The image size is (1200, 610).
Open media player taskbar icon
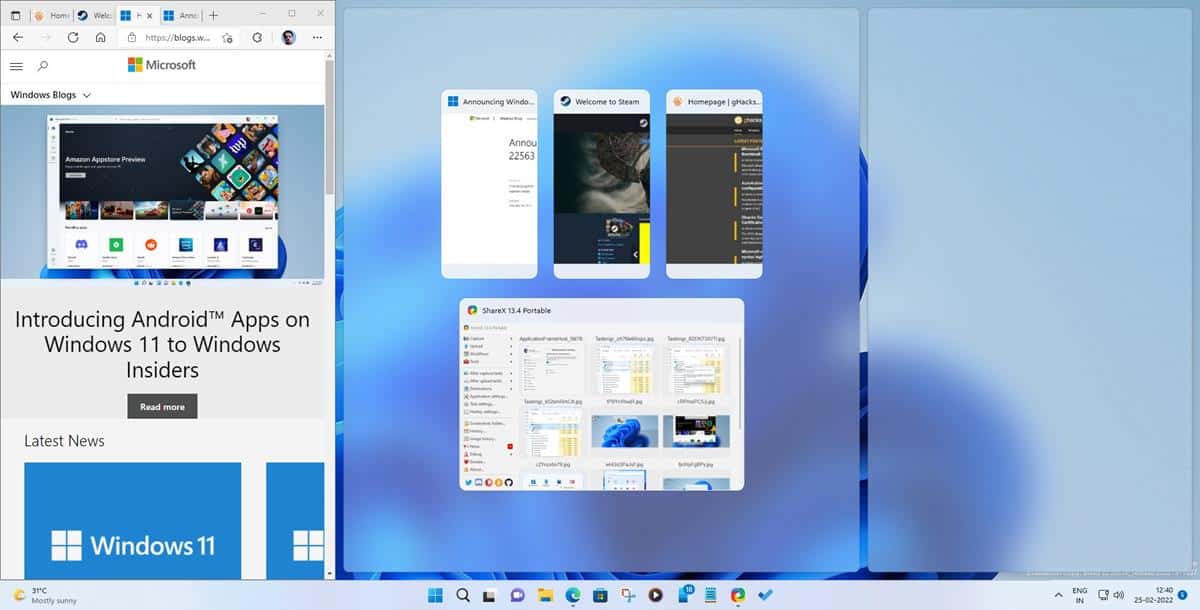click(x=656, y=595)
